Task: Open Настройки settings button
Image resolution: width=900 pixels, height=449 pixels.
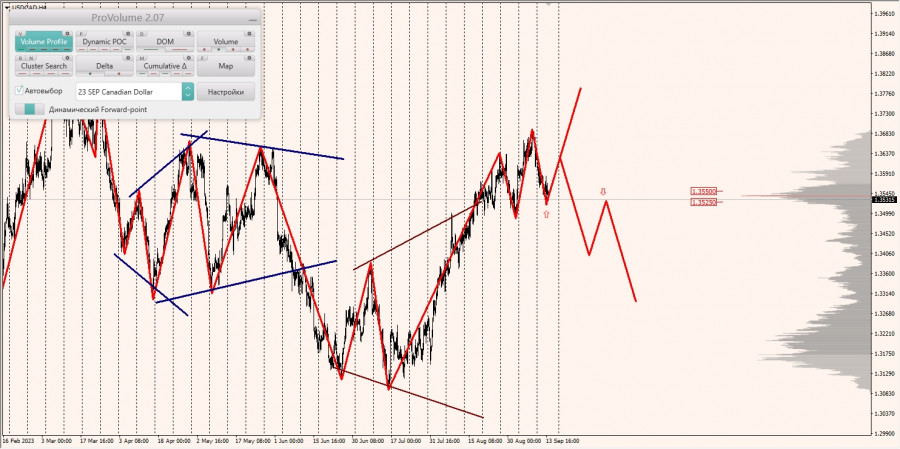Action: (226, 92)
